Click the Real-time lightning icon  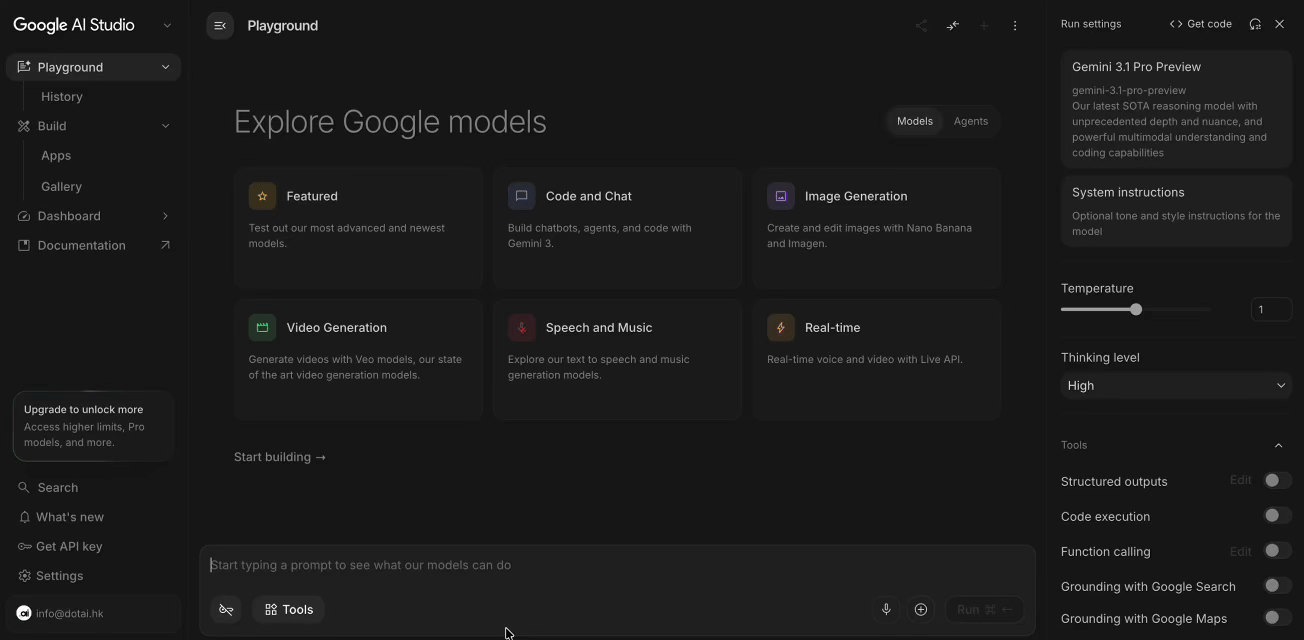[x=780, y=327]
